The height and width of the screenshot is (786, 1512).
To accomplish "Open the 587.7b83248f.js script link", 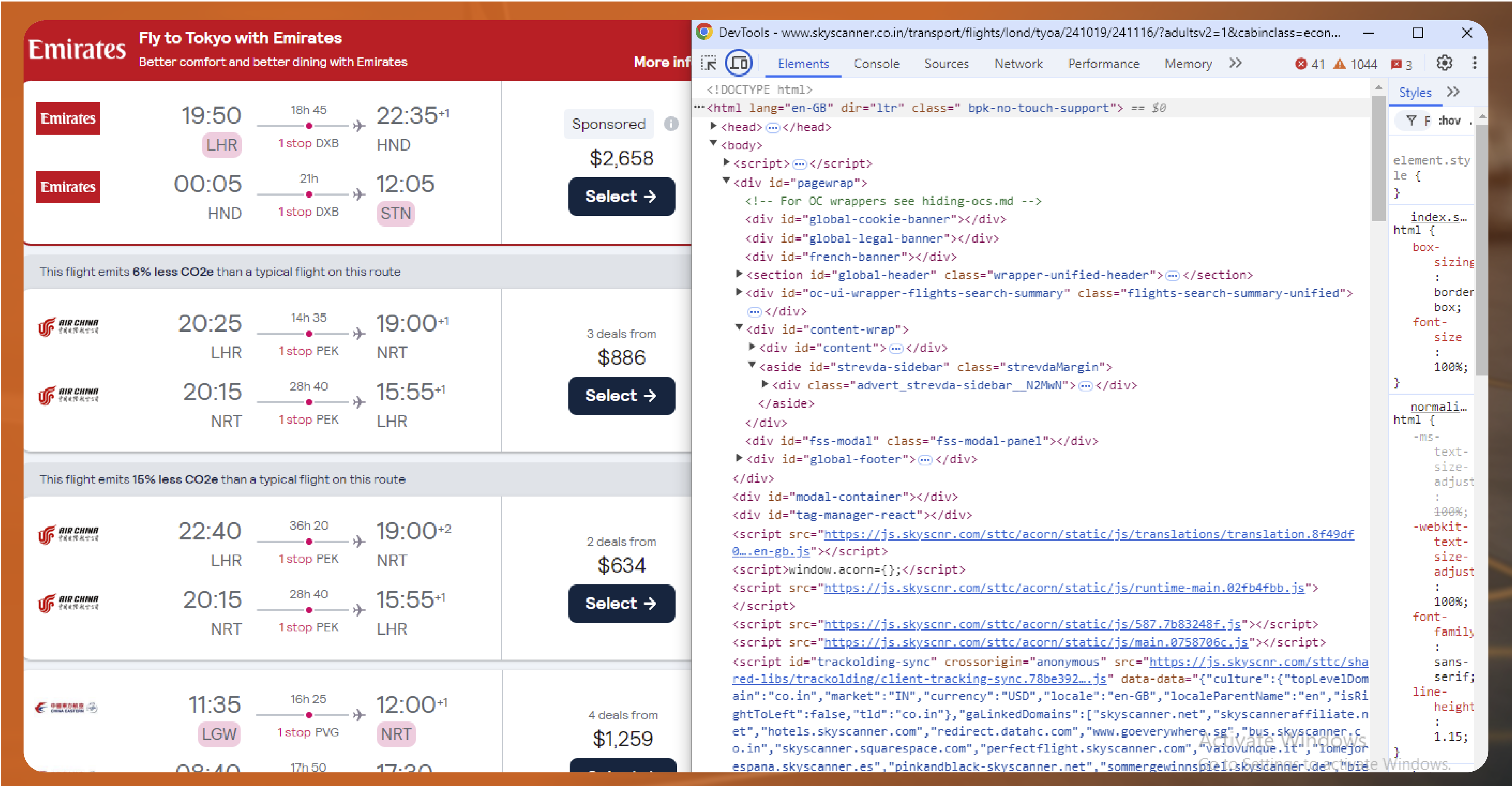I will click(x=1032, y=624).
